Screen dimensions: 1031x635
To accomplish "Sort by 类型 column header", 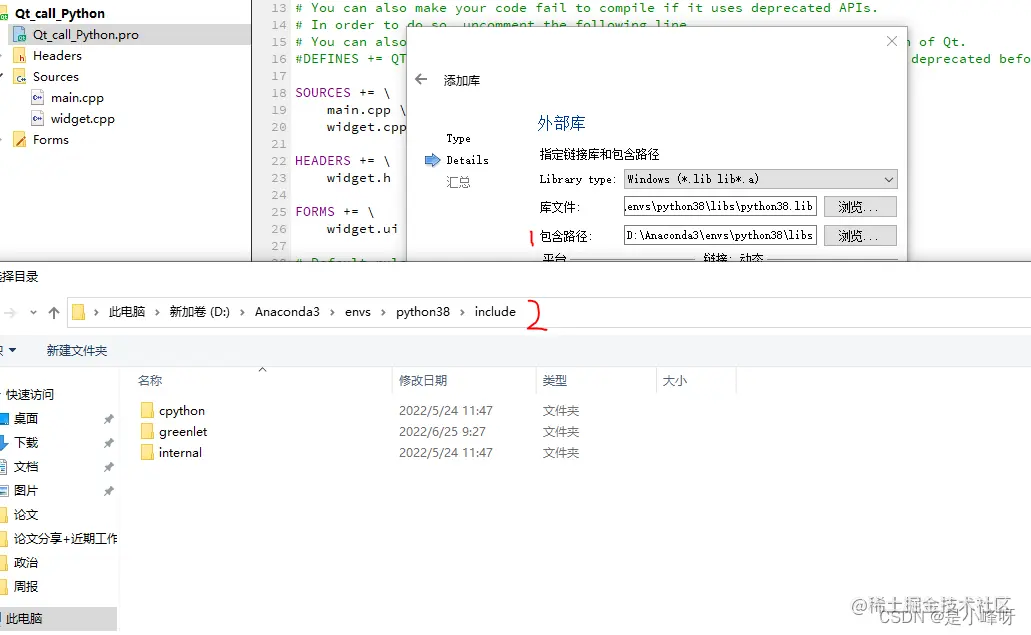I will click(x=554, y=381).
